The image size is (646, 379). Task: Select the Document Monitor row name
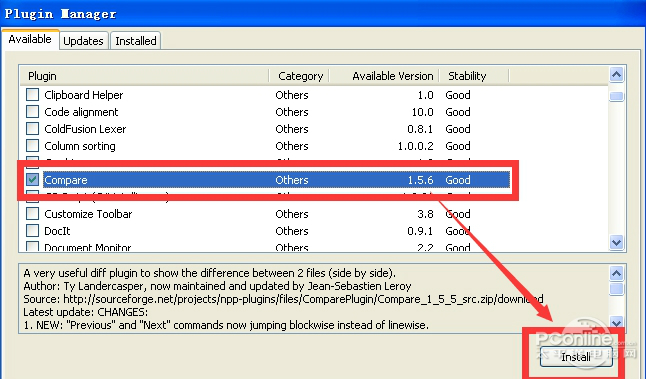tap(88, 247)
